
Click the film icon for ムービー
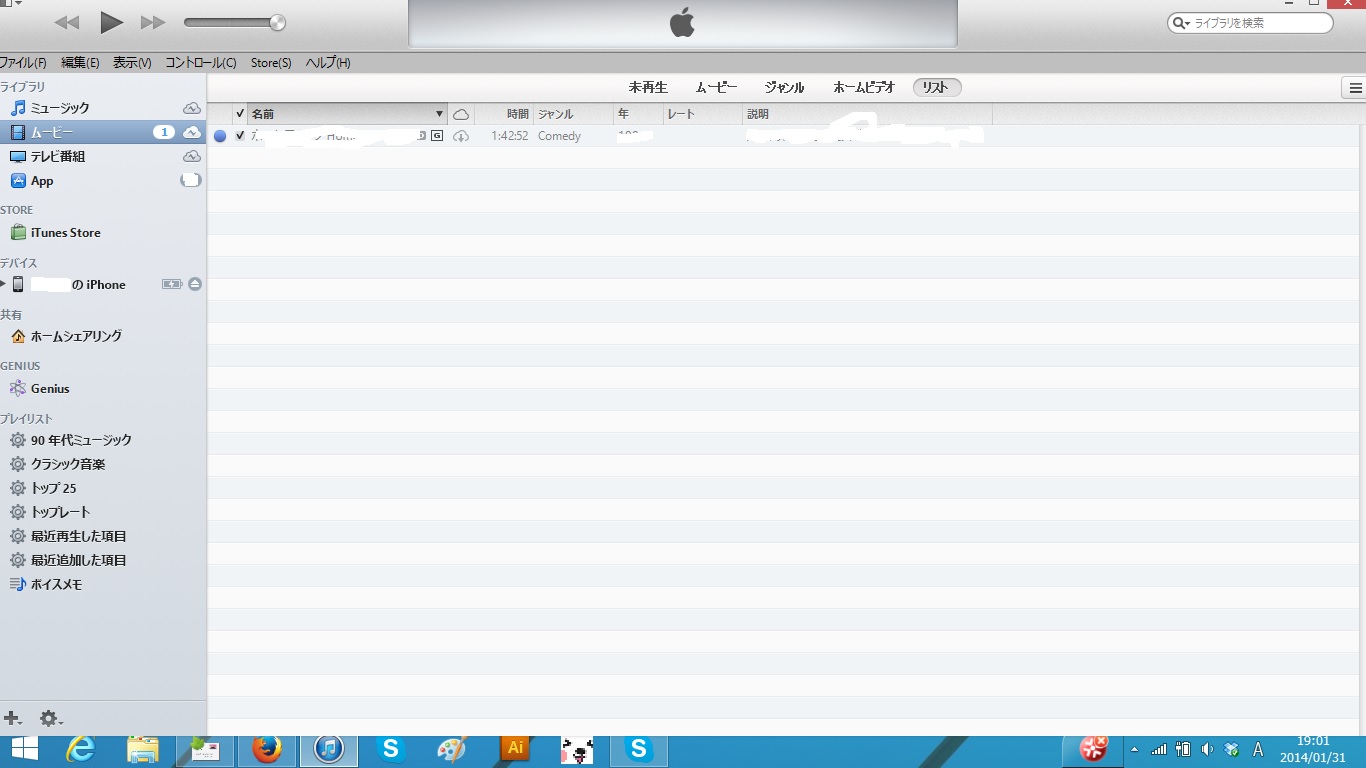point(18,132)
